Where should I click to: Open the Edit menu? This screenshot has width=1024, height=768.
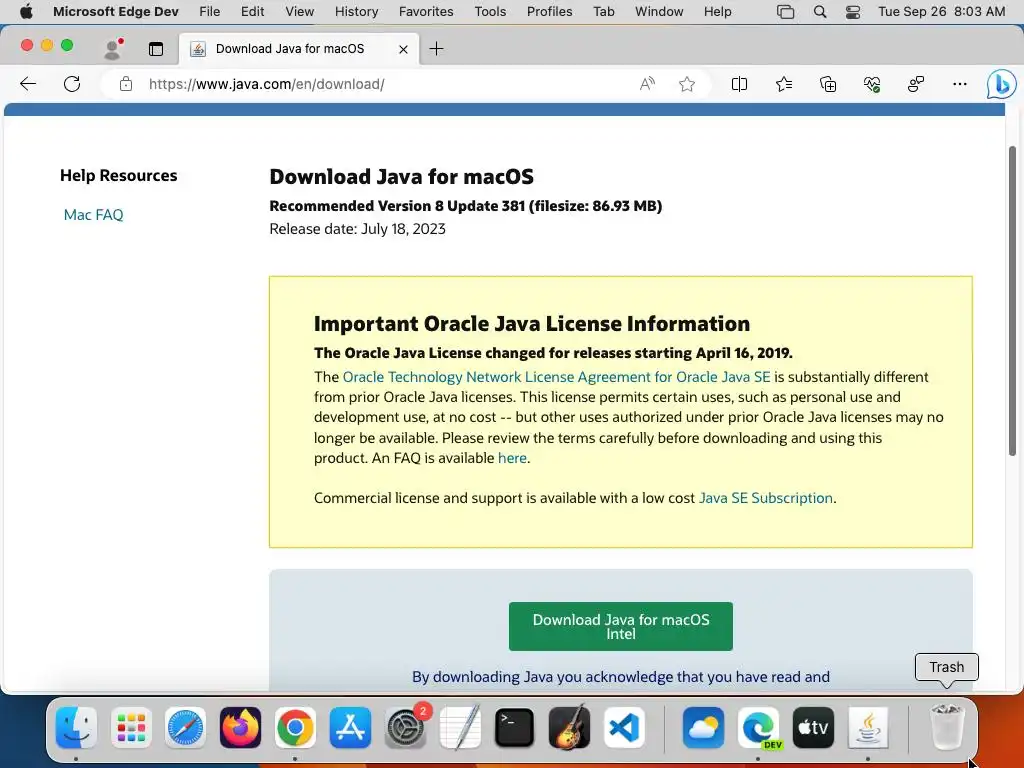[x=252, y=11]
